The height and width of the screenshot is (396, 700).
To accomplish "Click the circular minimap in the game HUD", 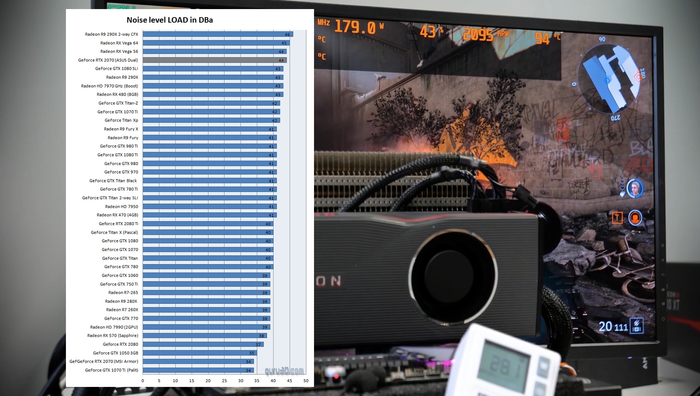I will point(609,78).
